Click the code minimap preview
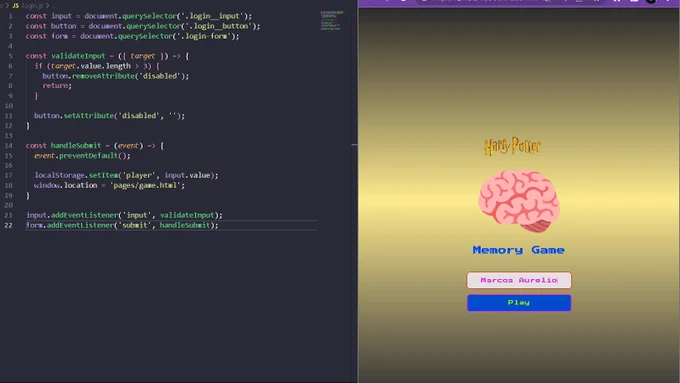Image resolution: width=680 pixels, height=383 pixels. tap(332, 20)
